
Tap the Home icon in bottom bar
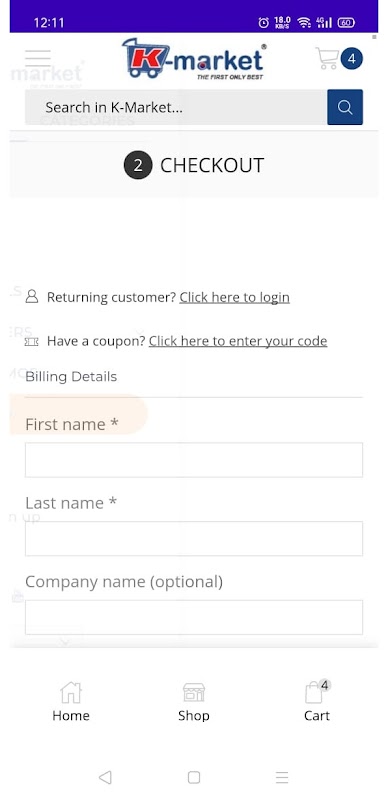70,693
